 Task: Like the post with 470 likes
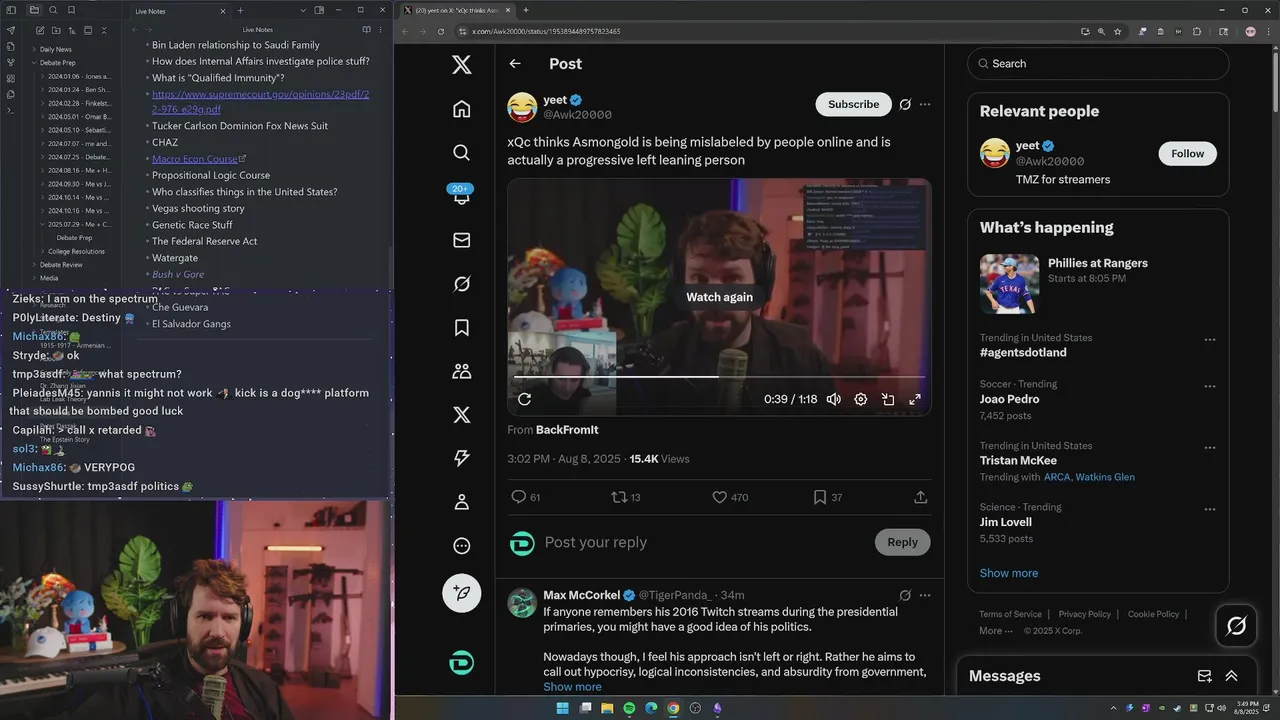pyautogui.click(x=719, y=497)
